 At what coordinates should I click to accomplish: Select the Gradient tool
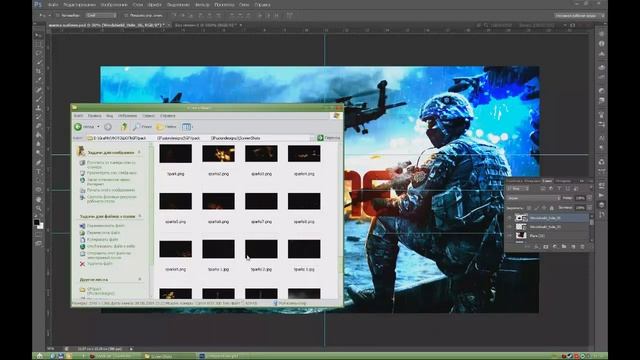[39, 135]
